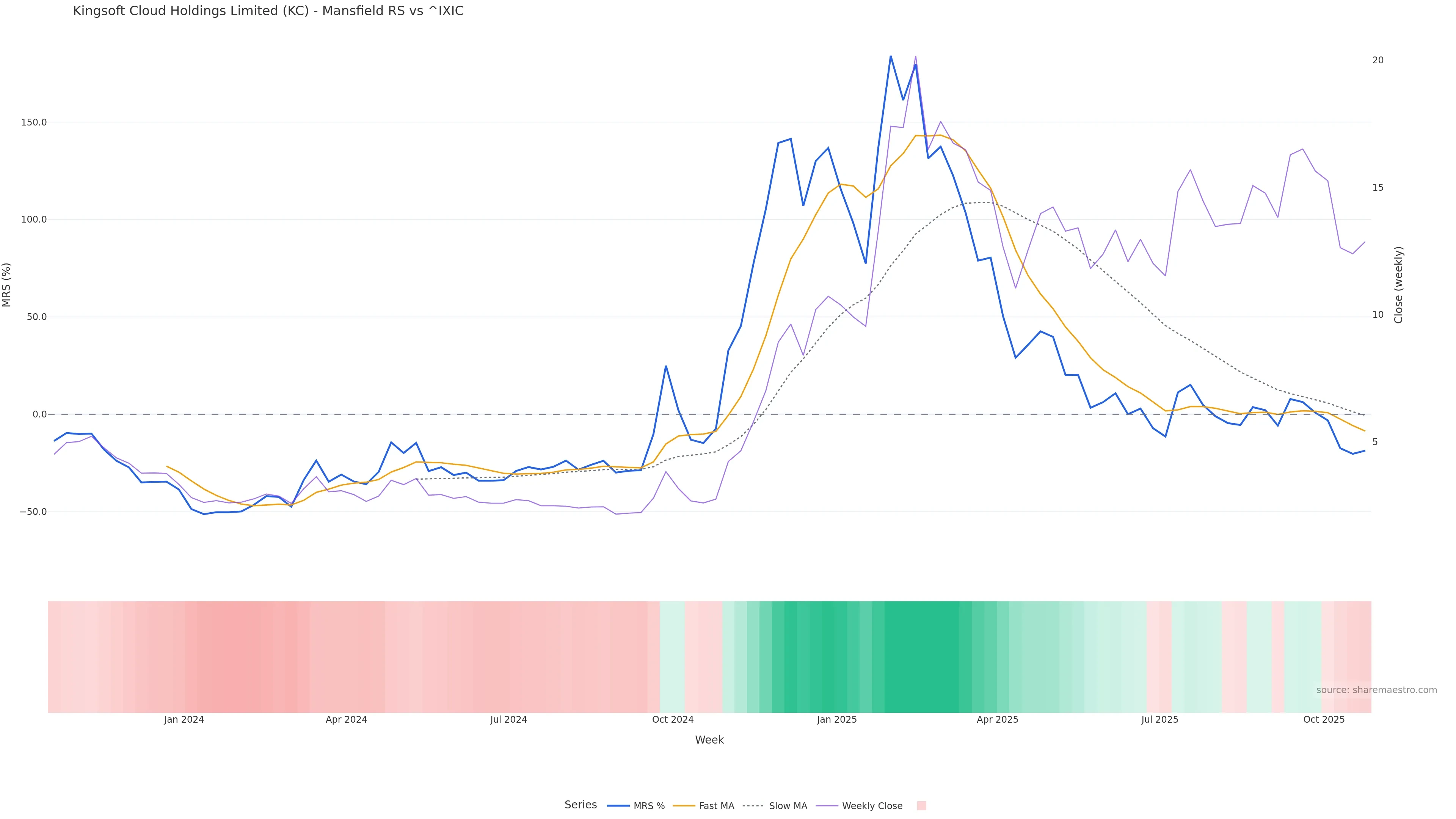Click the dotted Slow MA legend line

pyautogui.click(x=753, y=806)
